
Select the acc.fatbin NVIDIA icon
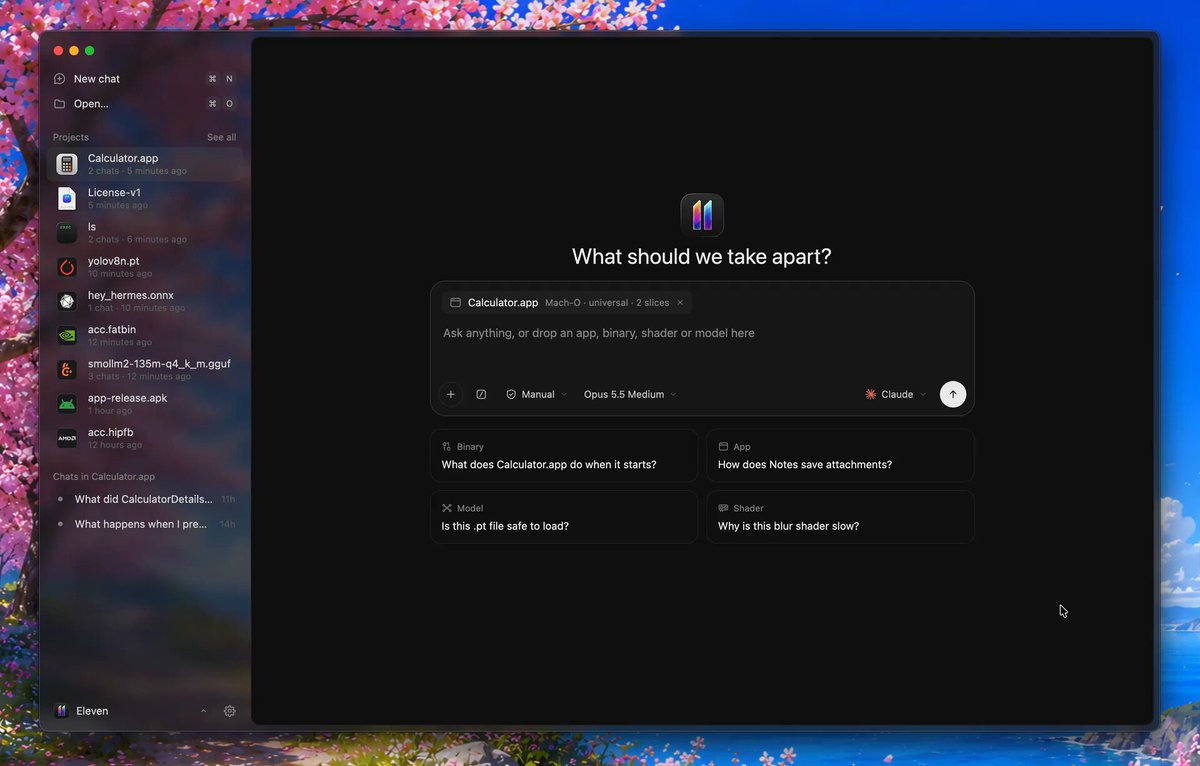click(67, 336)
